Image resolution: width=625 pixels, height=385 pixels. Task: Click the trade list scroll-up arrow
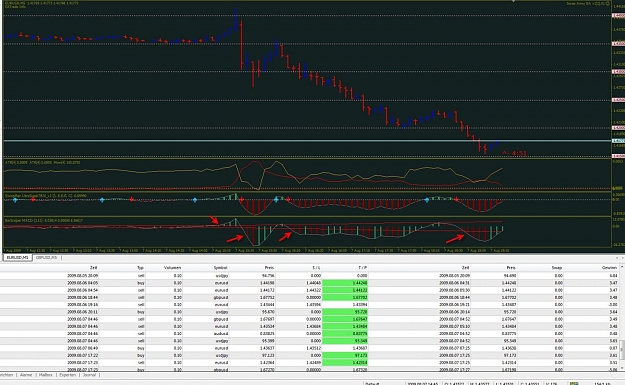622,267
